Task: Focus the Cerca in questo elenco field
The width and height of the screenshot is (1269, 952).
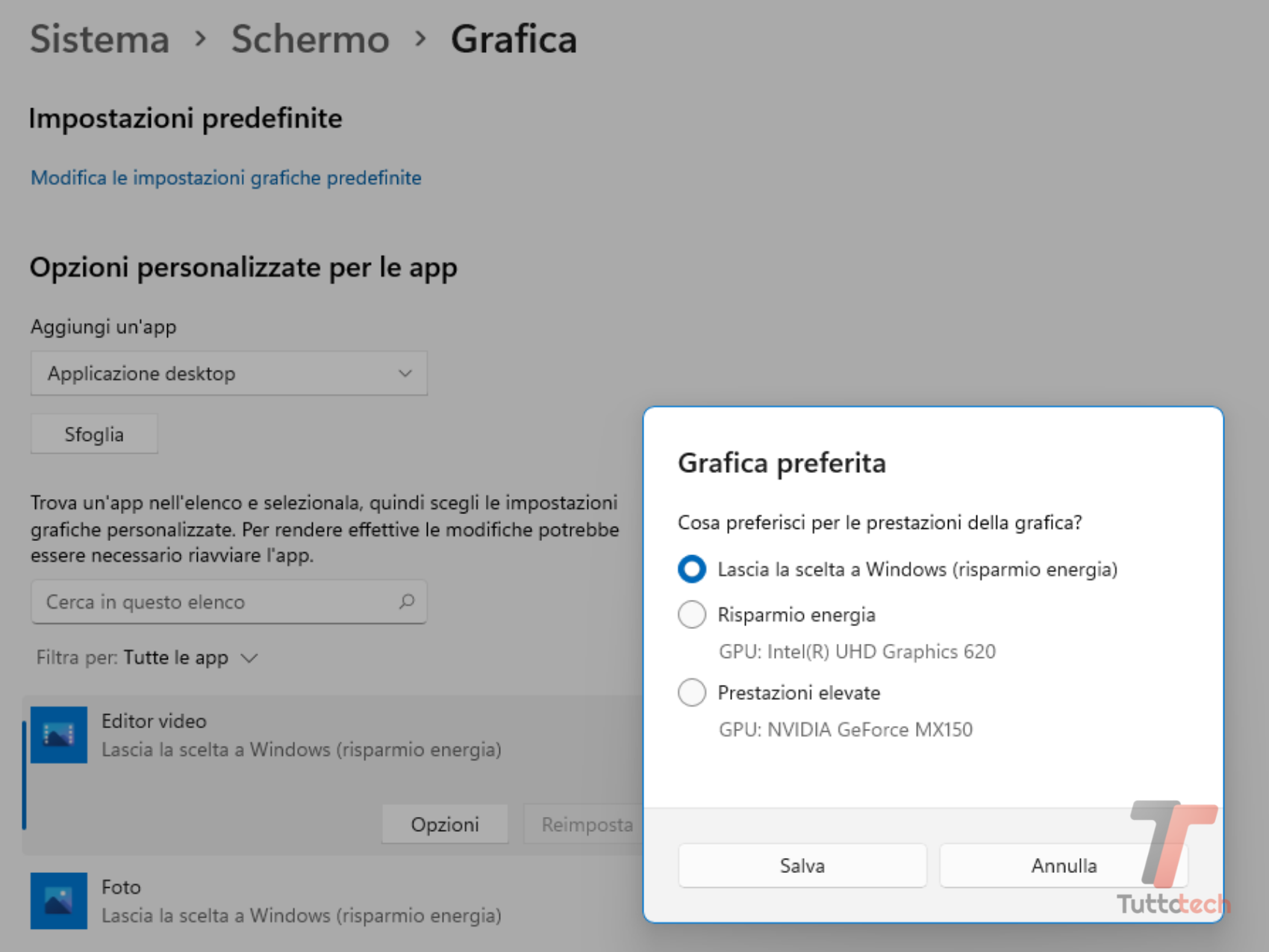Action: click(216, 601)
